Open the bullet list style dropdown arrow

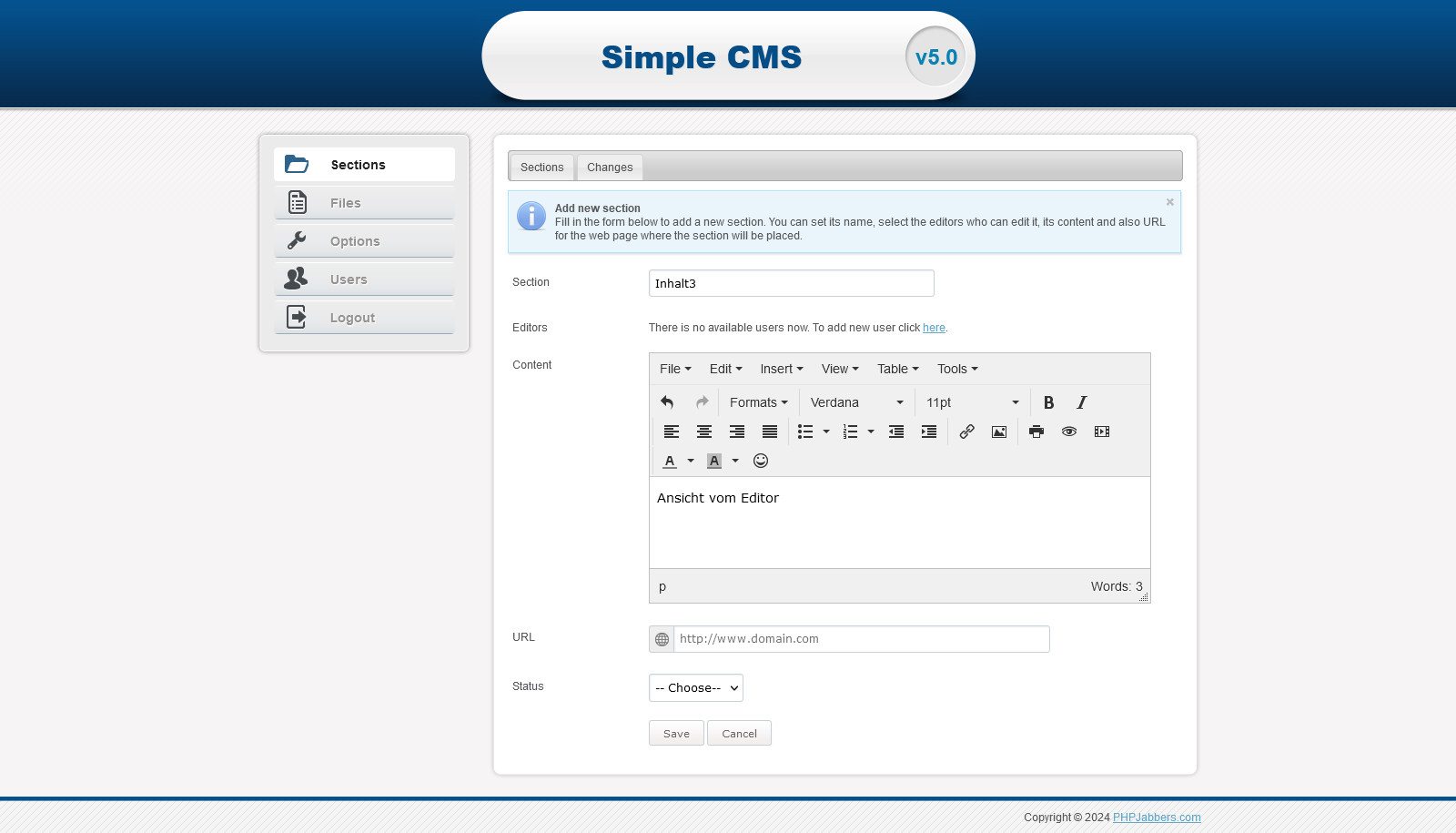[x=826, y=432]
